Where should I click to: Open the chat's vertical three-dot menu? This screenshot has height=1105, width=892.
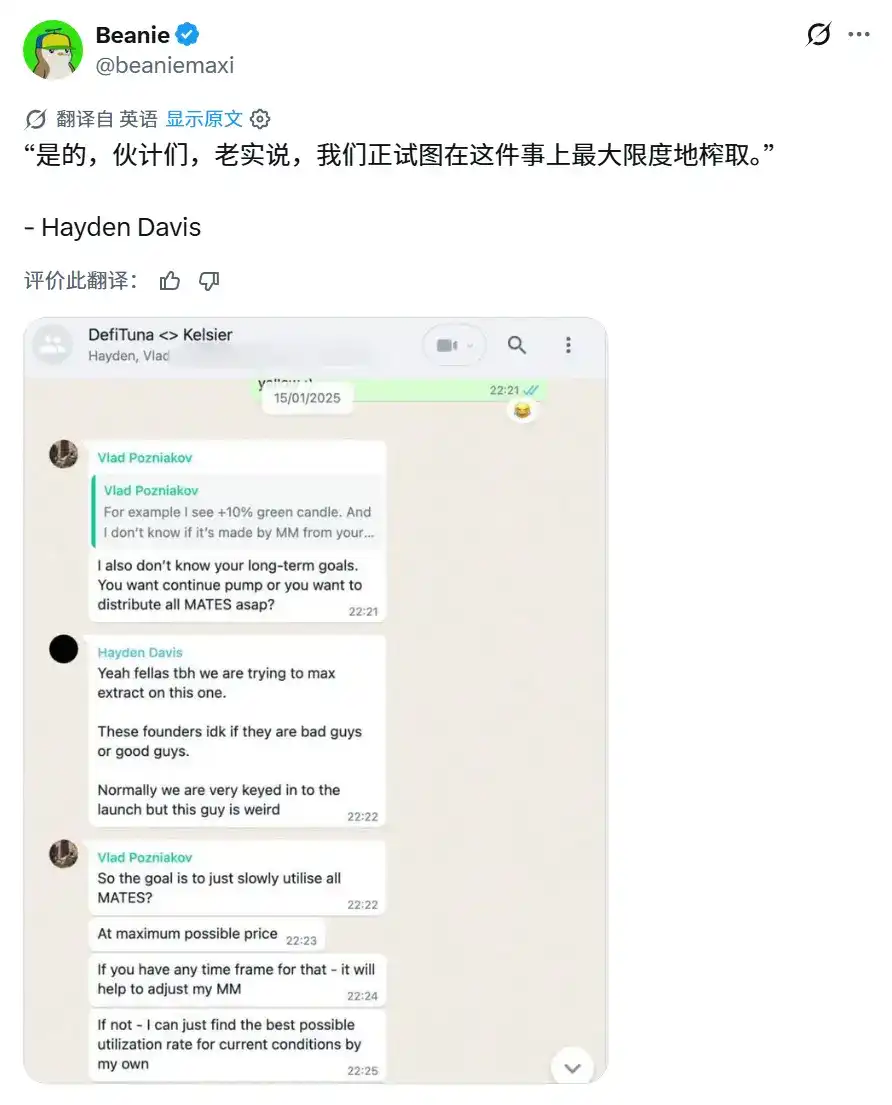point(568,345)
